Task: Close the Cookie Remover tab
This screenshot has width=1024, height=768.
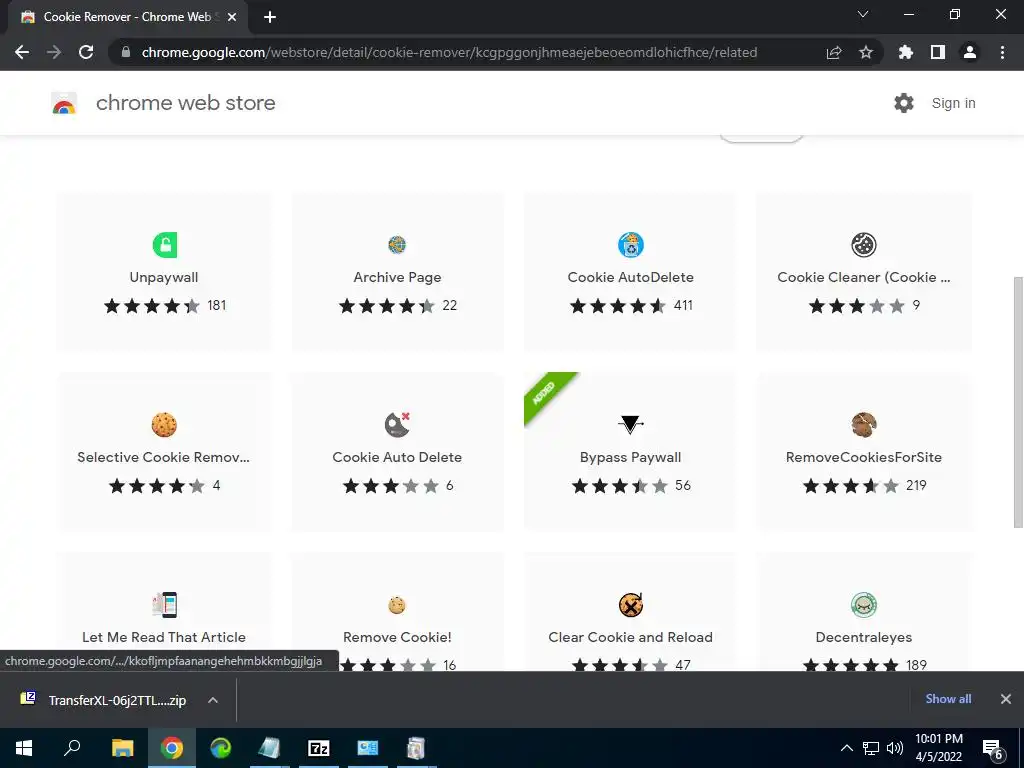Action: [x=232, y=17]
